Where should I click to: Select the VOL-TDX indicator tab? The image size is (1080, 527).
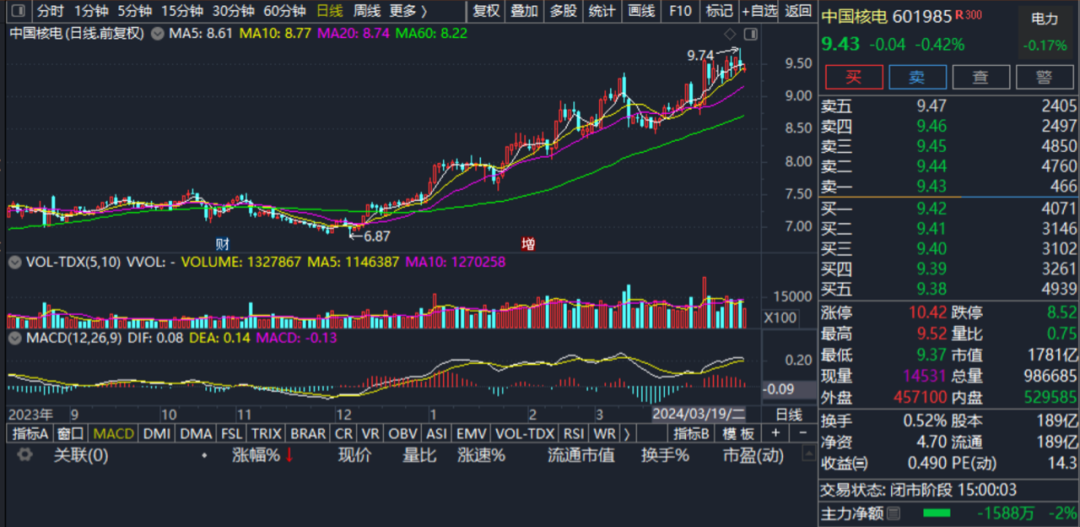pos(524,433)
